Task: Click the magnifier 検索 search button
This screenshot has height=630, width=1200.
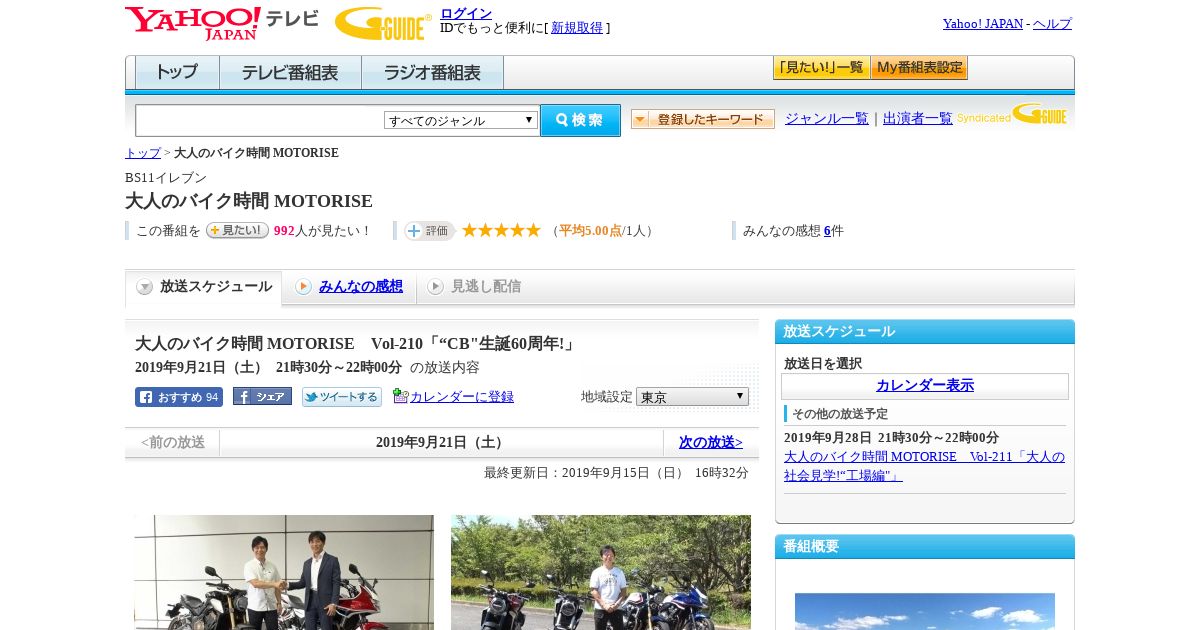Action: click(580, 120)
